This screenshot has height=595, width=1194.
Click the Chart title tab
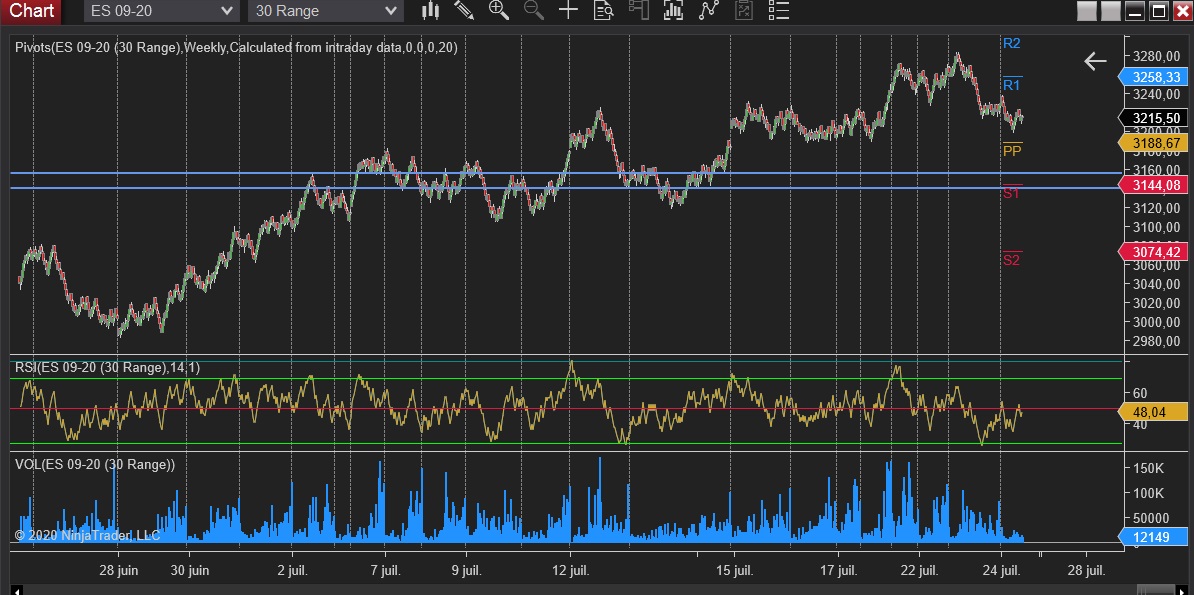pos(31,11)
